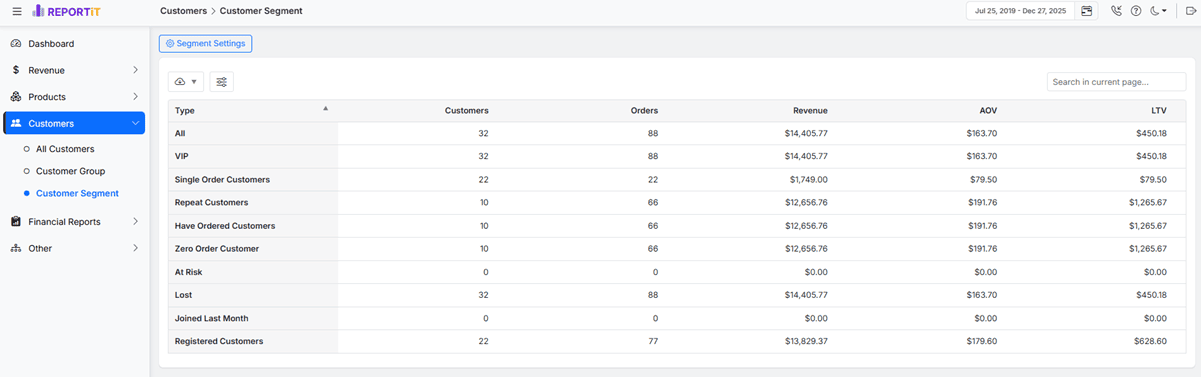Viewport: 1201px width, 377px height.
Task: Expand the Other chevron arrow
Action: click(x=135, y=248)
